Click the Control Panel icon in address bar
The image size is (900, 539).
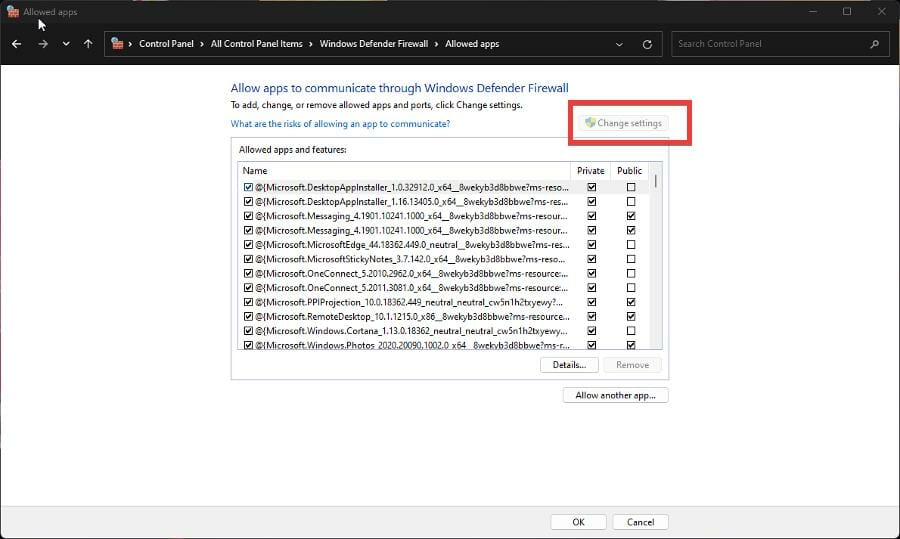(117, 44)
